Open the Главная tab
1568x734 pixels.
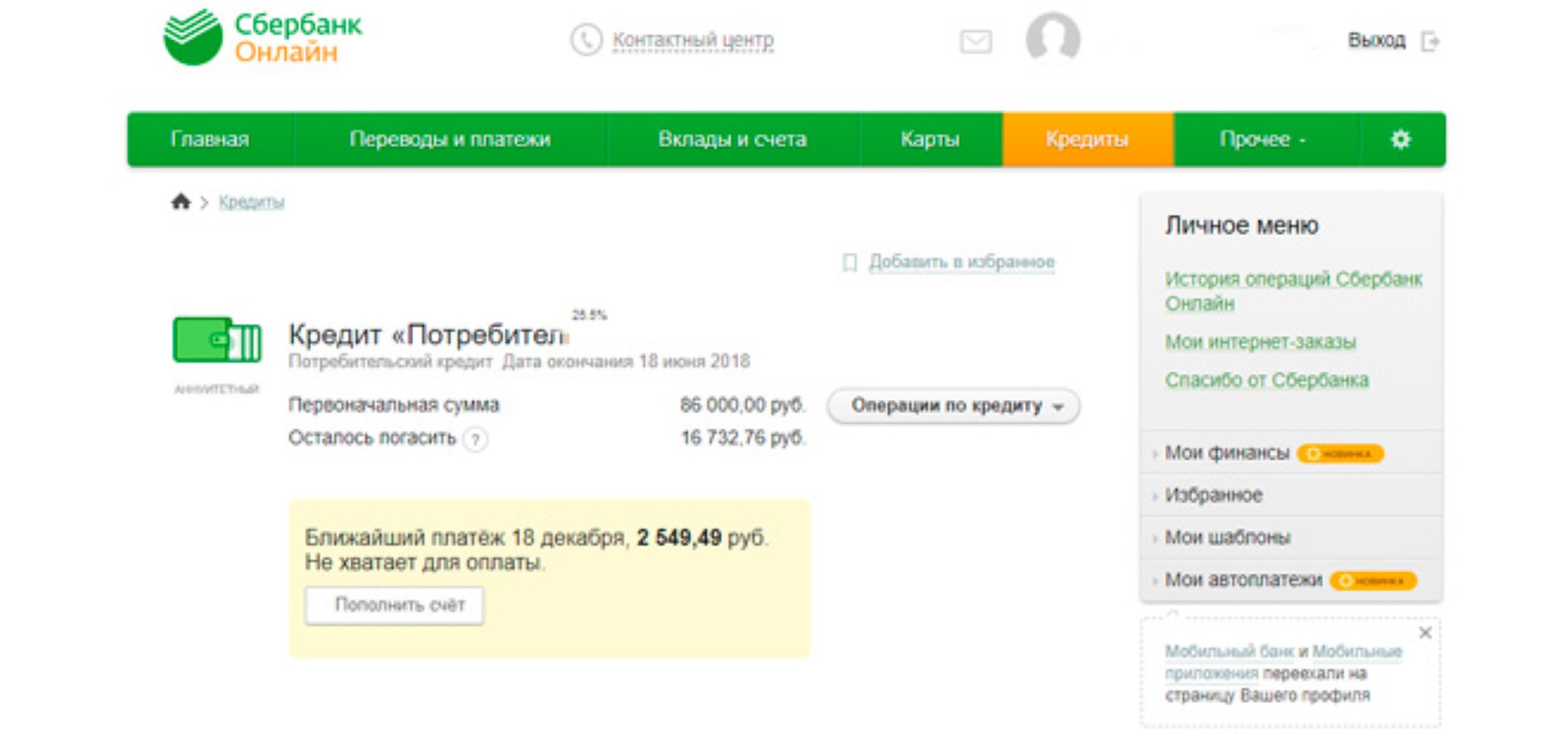coord(210,140)
